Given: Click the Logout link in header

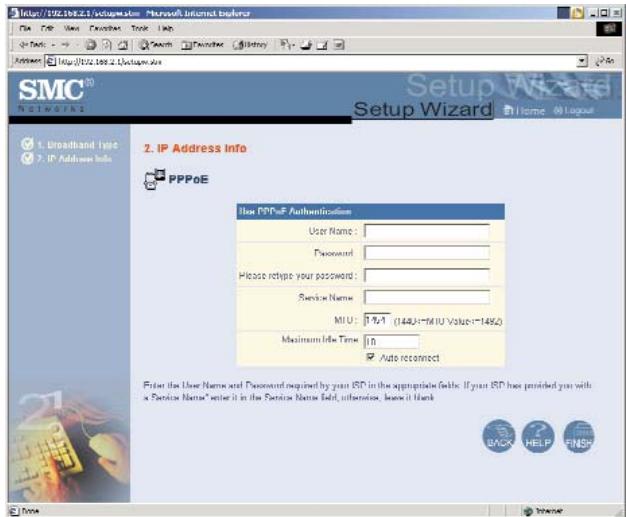Looking at the screenshot, I should (x=573, y=110).
